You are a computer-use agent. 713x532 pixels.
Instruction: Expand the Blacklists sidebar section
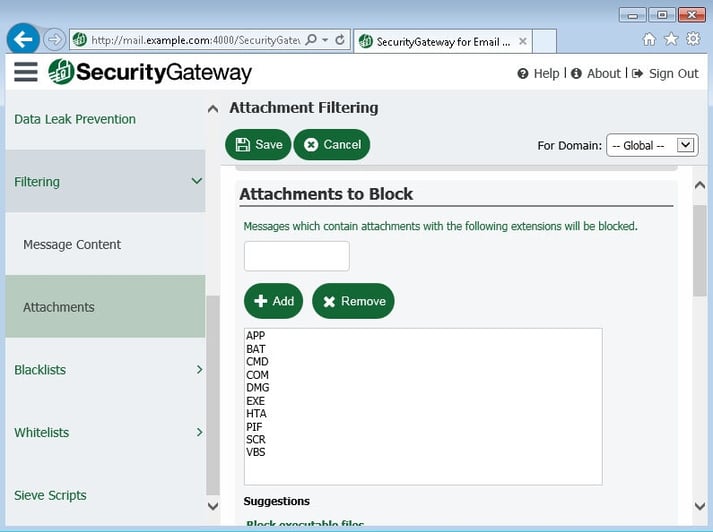coord(105,370)
